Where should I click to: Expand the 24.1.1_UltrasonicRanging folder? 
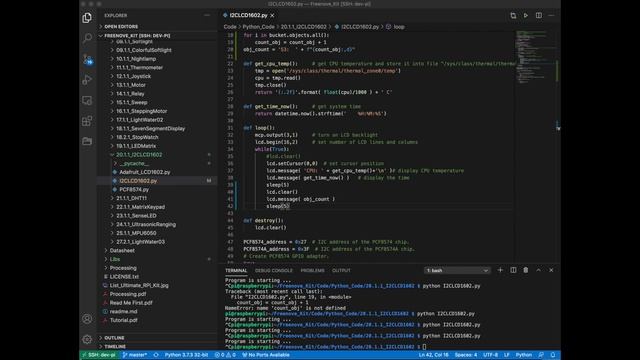(146, 224)
